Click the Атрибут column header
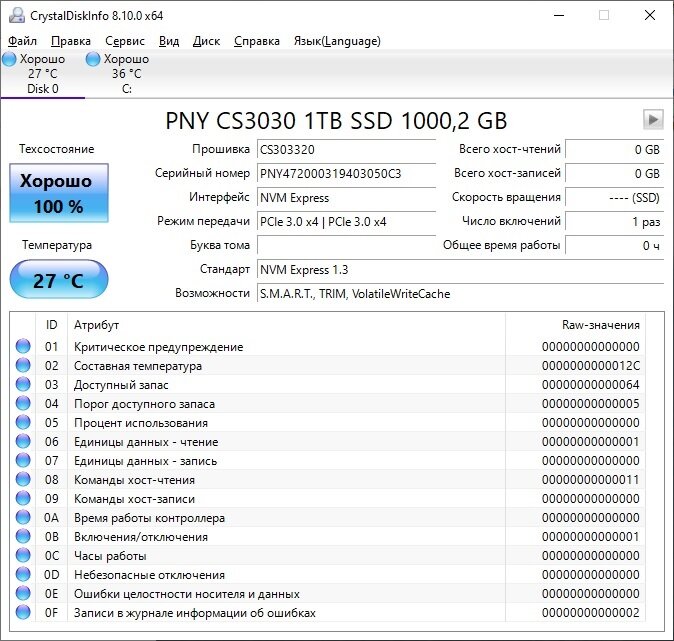Screen dimensions: 674x641 [286, 325]
